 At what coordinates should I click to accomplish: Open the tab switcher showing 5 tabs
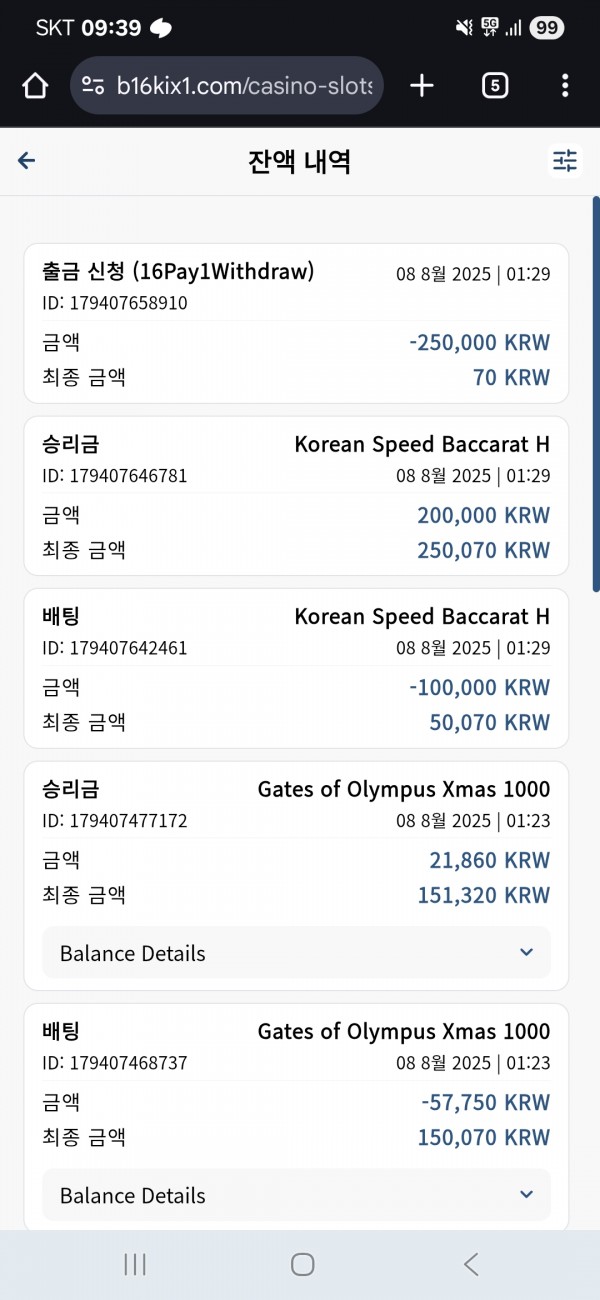coord(494,86)
